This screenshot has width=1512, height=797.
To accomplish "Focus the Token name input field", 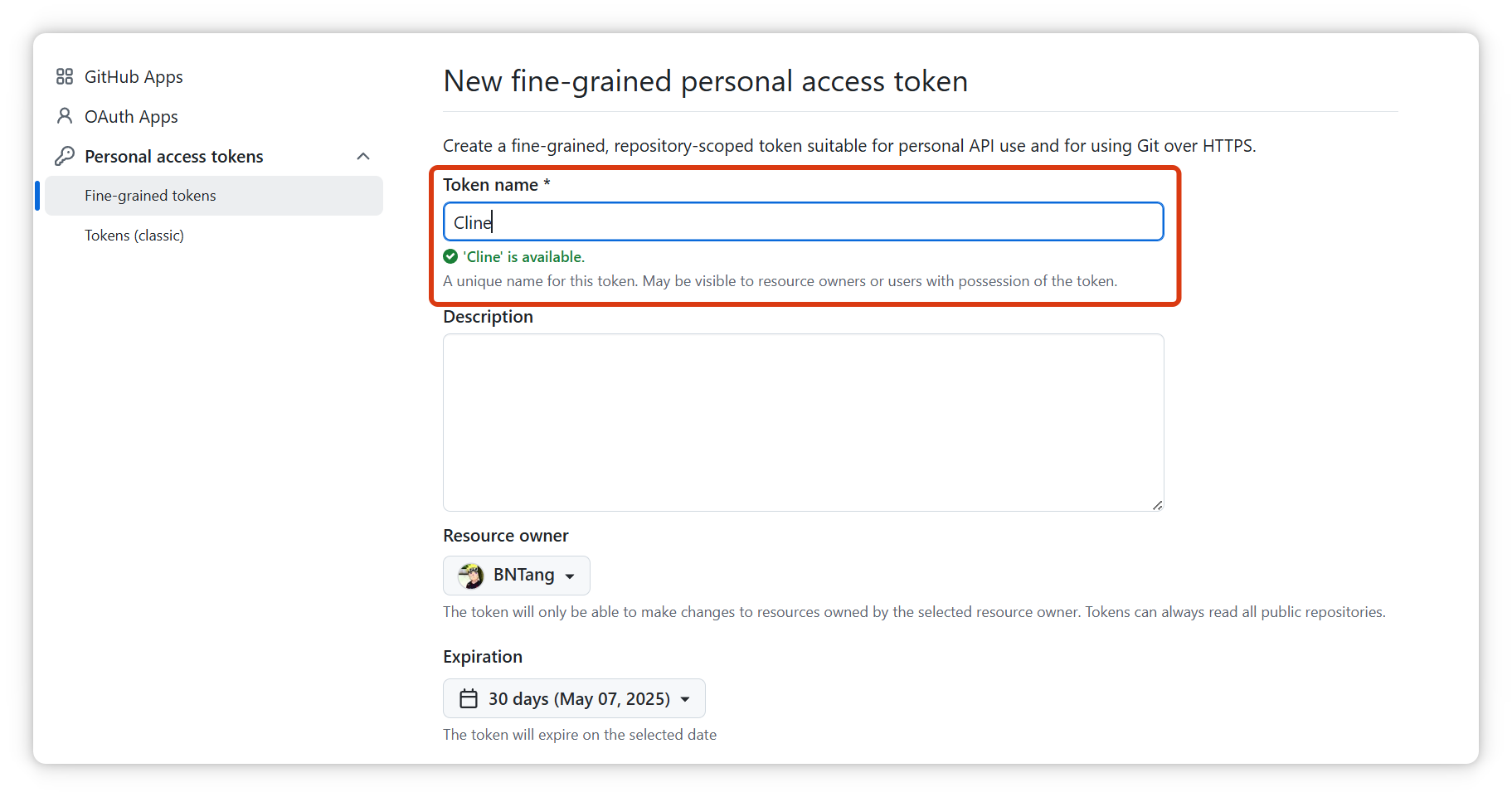I will click(x=803, y=222).
